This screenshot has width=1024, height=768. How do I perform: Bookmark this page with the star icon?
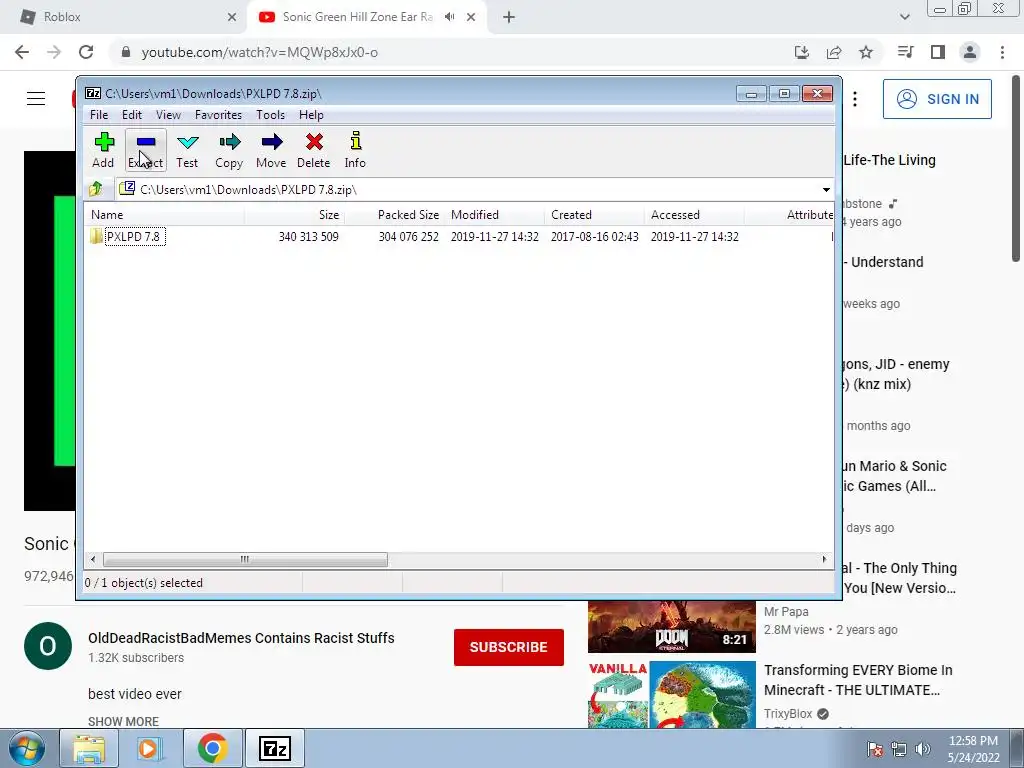click(866, 52)
